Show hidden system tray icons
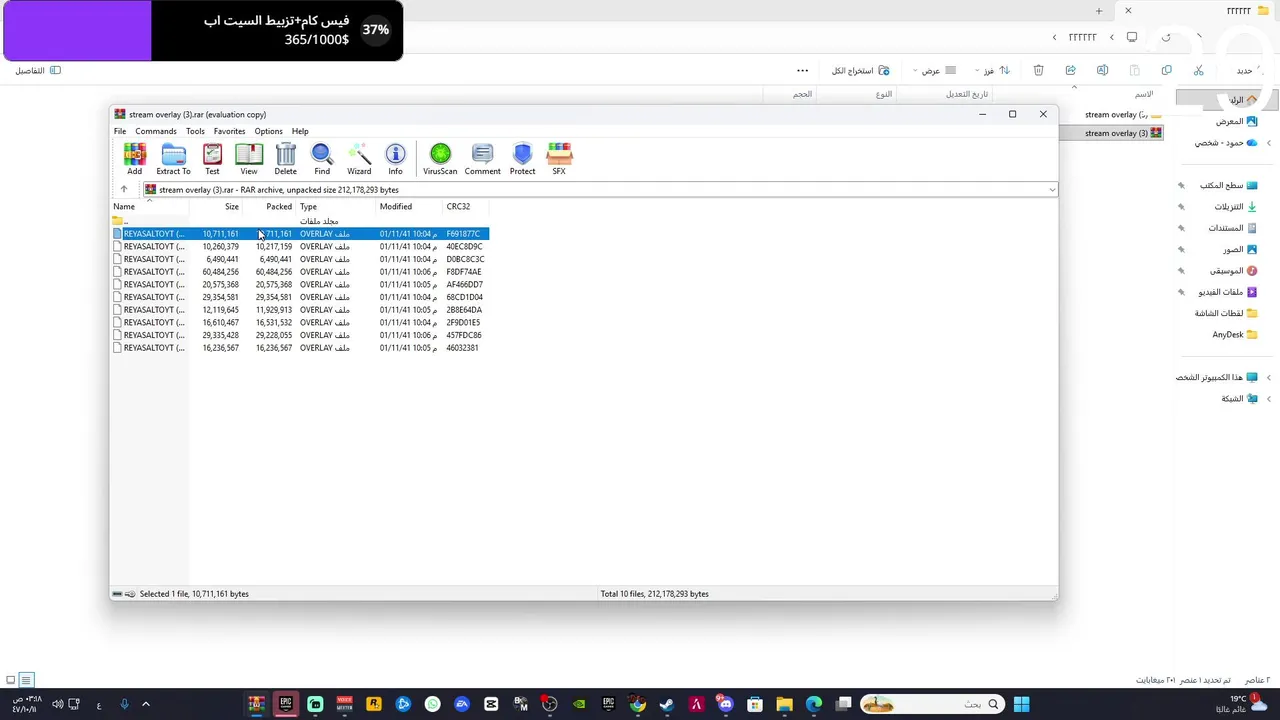 (x=145, y=704)
